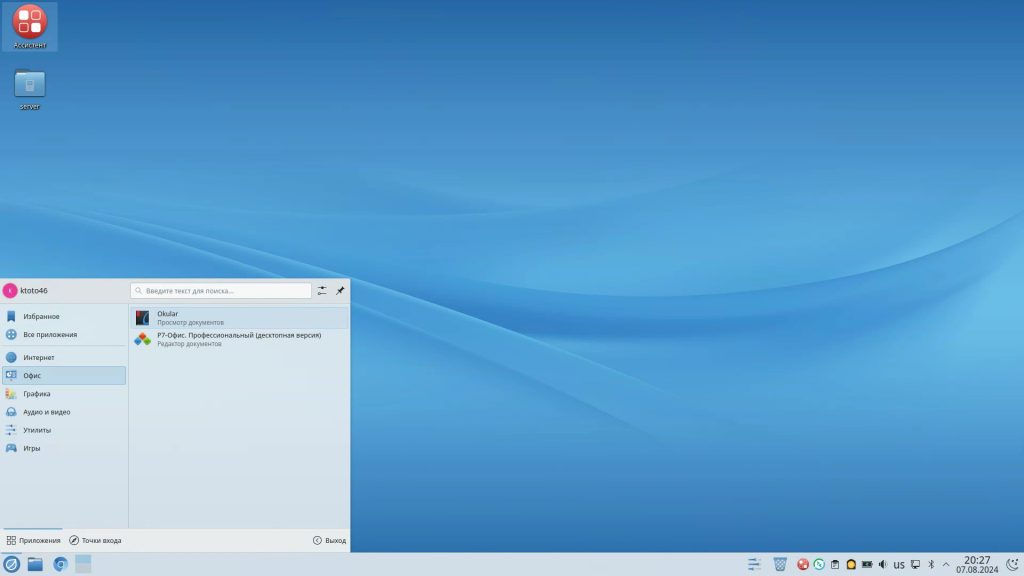Select Интернет category
This screenshot has width=1024, height=576.
pos(64,357)
